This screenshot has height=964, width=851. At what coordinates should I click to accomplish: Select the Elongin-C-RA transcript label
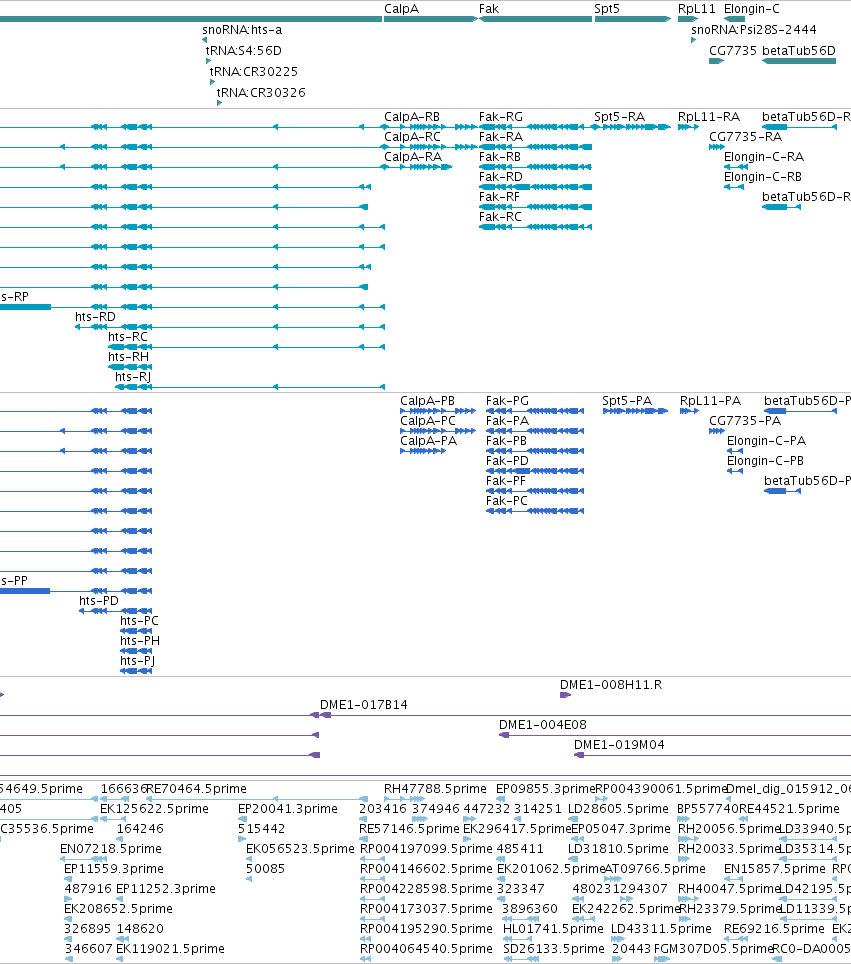[764, 157]
